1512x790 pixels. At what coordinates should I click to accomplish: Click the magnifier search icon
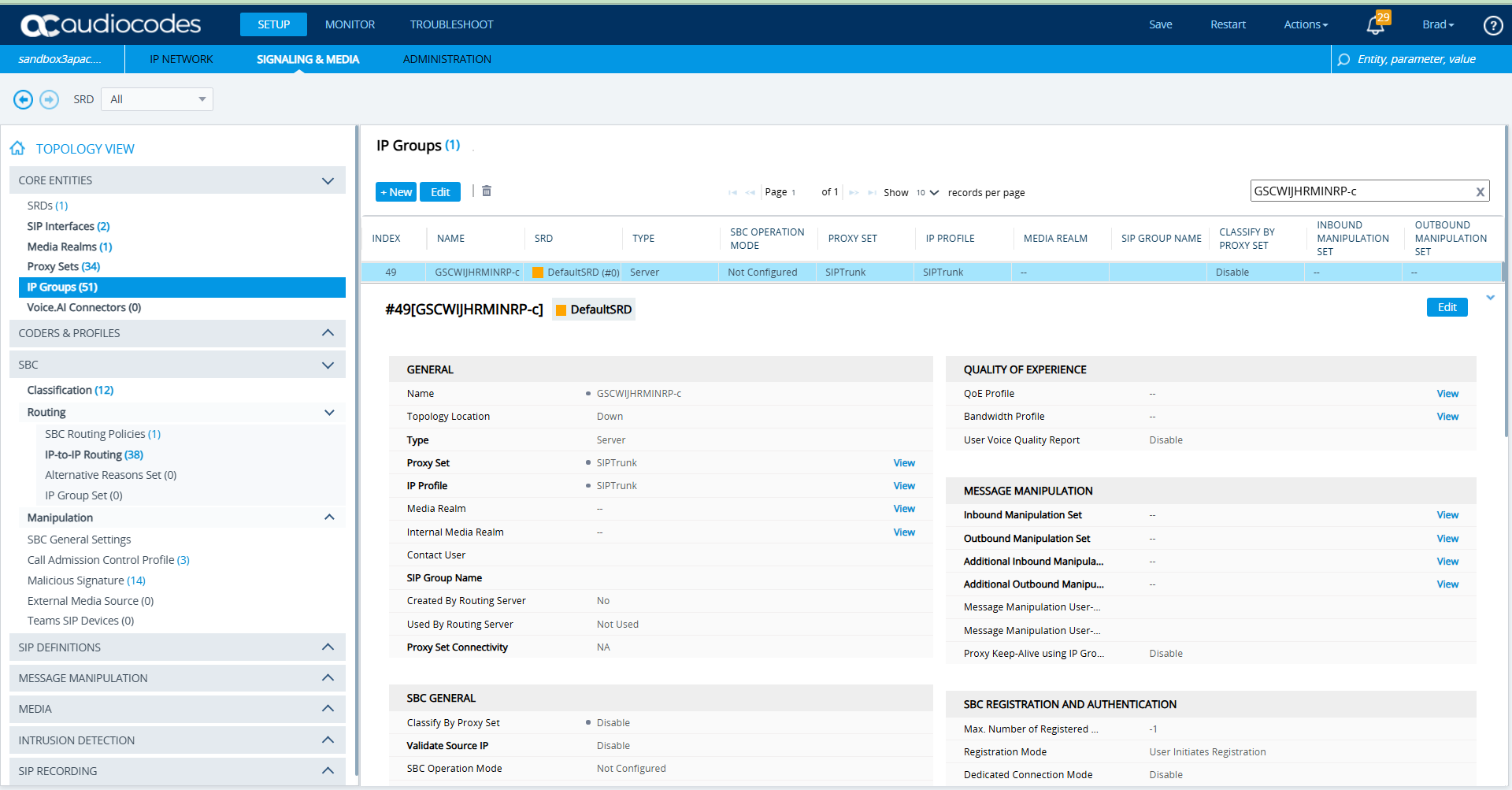click(1343, 60)
